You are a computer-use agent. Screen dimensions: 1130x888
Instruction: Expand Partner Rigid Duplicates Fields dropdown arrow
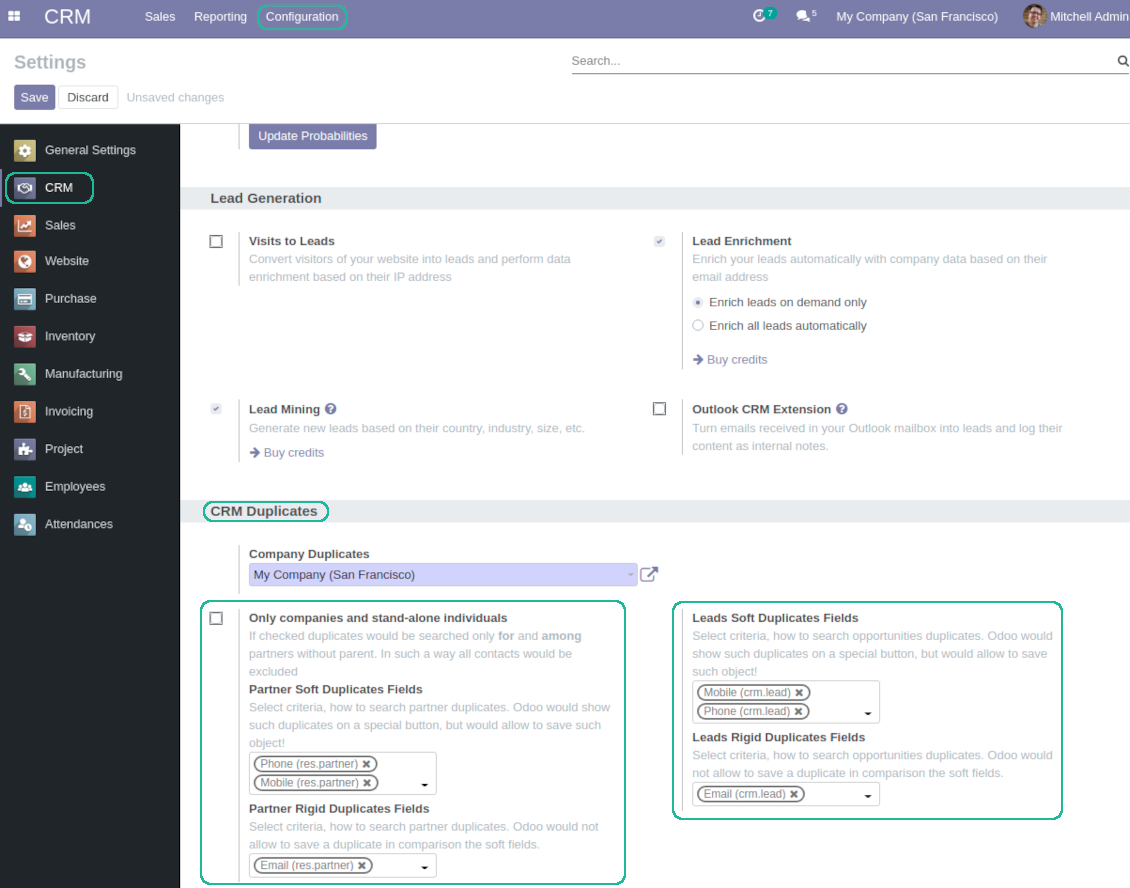point(424,867)
